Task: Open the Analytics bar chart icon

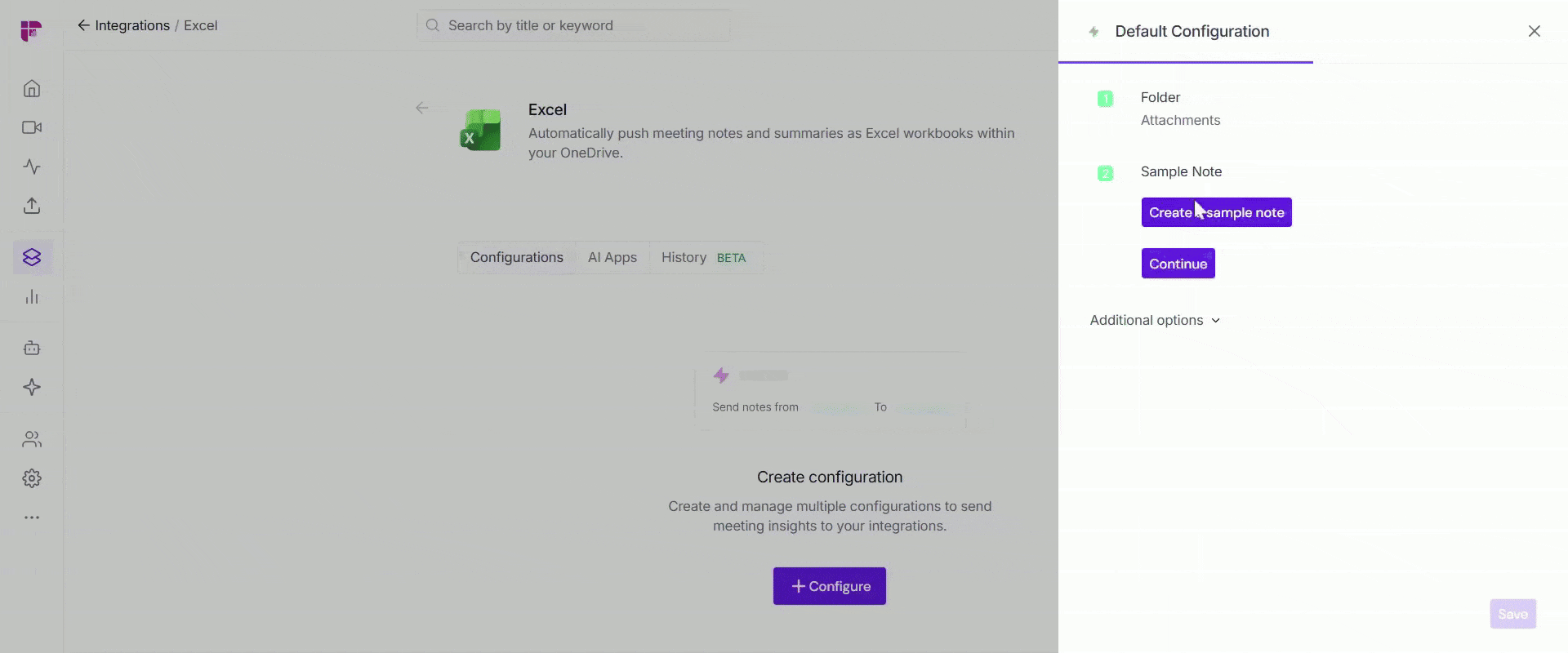Action: click(32, 296)
